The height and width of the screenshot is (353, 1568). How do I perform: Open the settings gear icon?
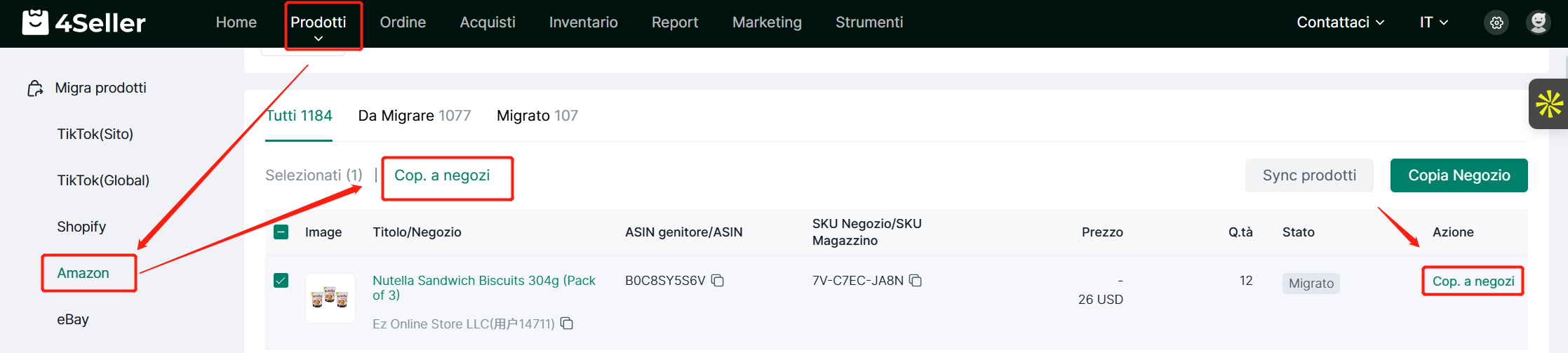click(1496, 22)
